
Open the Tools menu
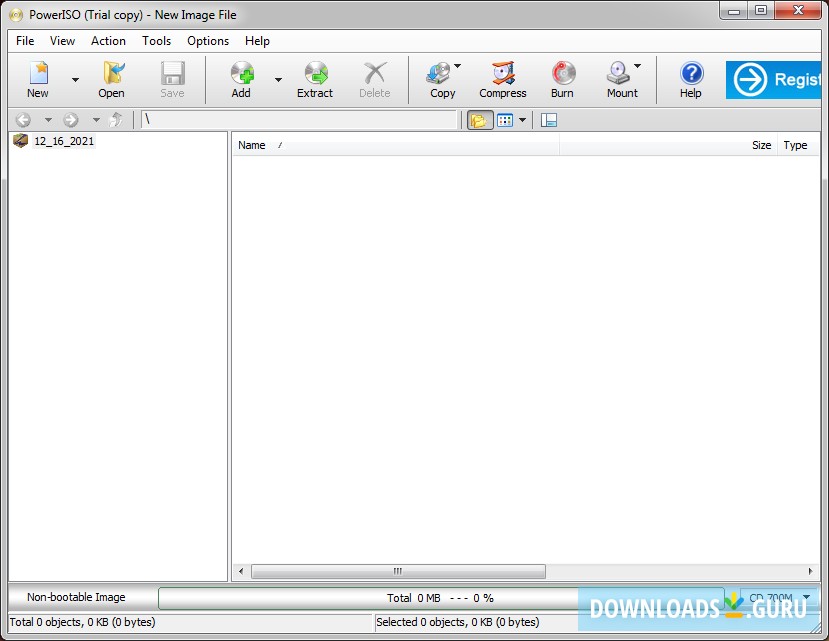click(156, 41)
